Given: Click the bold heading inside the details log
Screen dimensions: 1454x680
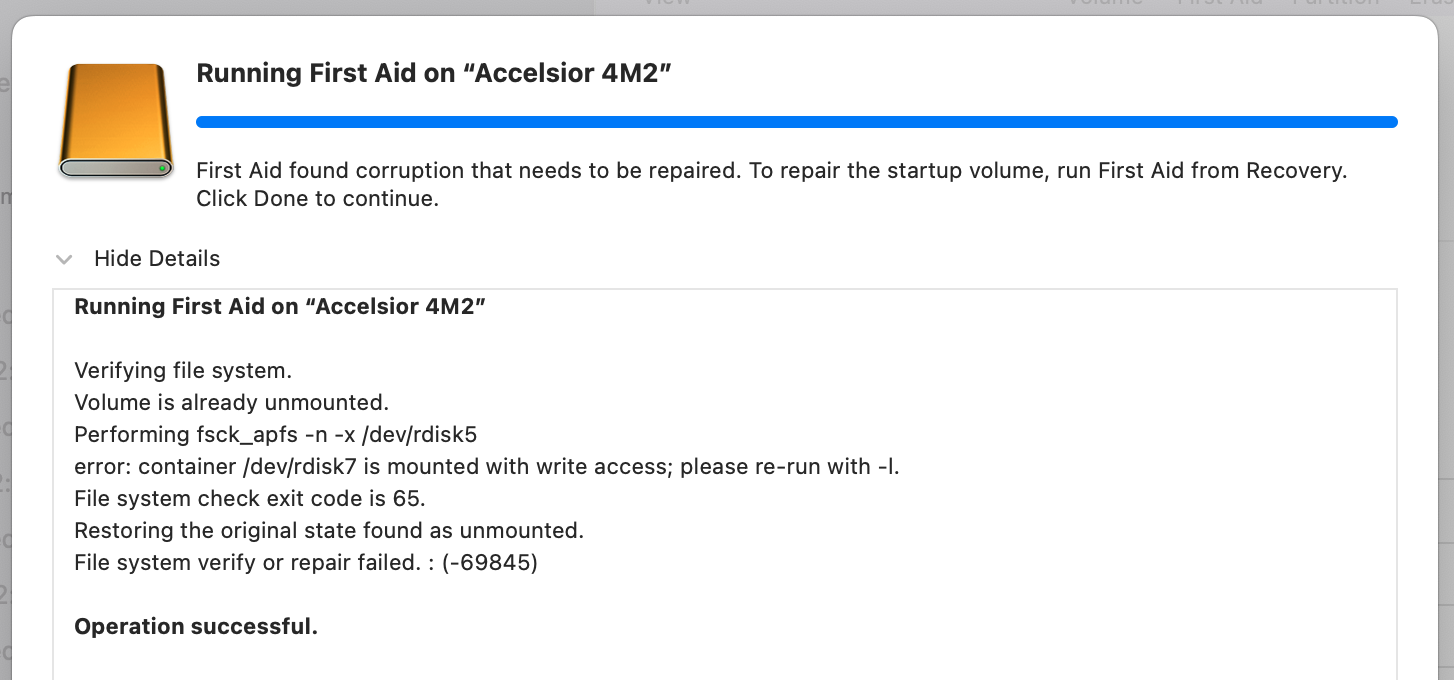Looking at the screenshot, I should [280, 306].
